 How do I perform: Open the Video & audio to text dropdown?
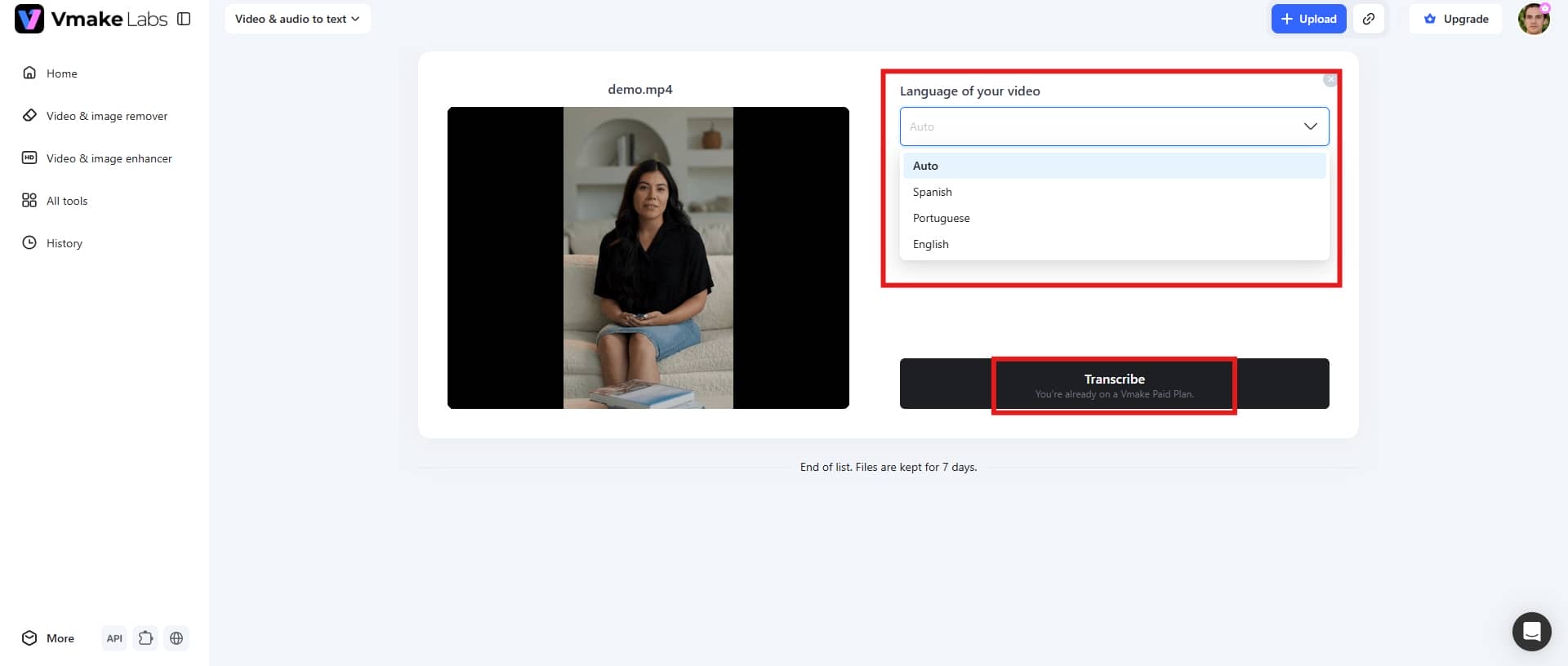click(x=297, y=19)
